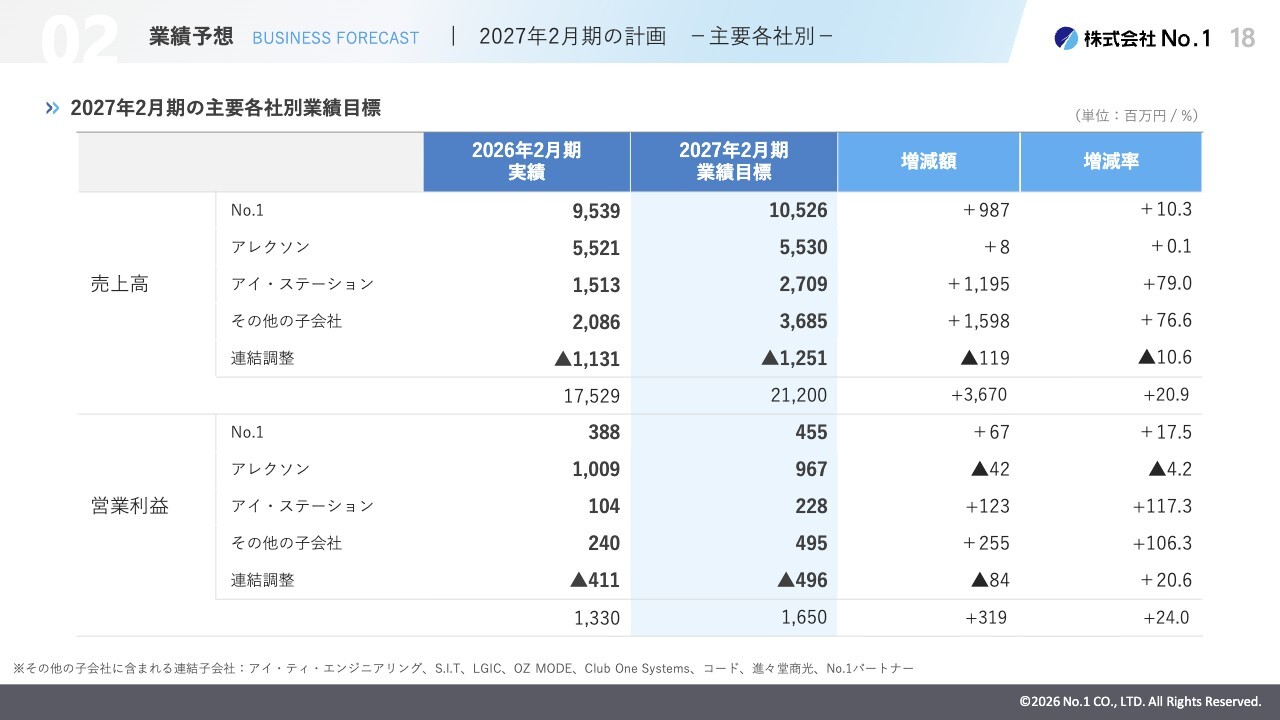Viewport: 1280px width, 720px height.
Task: Click the footnote about その他の子会社
Action: tap(463, 667)
